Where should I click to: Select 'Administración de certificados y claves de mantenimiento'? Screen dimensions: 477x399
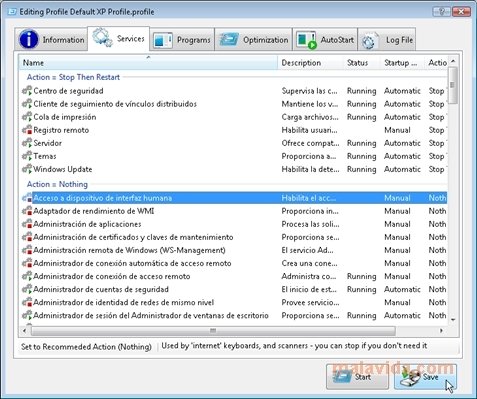pos(133,237)
